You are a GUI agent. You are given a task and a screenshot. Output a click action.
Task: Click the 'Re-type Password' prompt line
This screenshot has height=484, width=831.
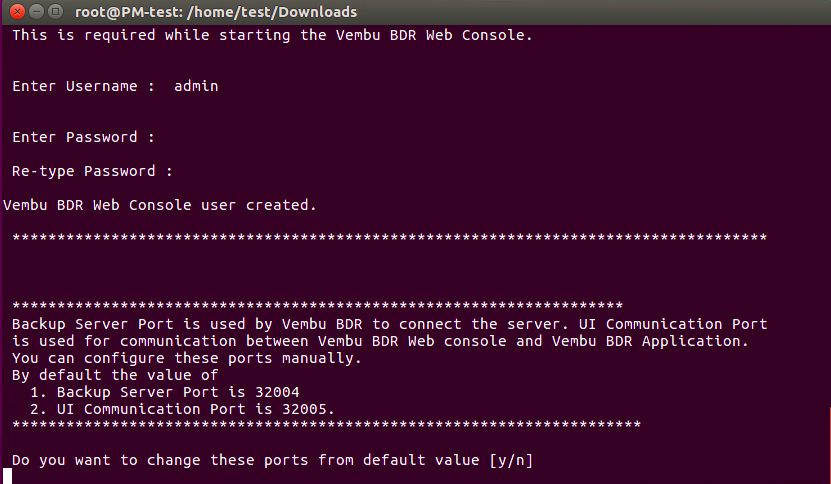pyautogui.click(x=92, y=171)
